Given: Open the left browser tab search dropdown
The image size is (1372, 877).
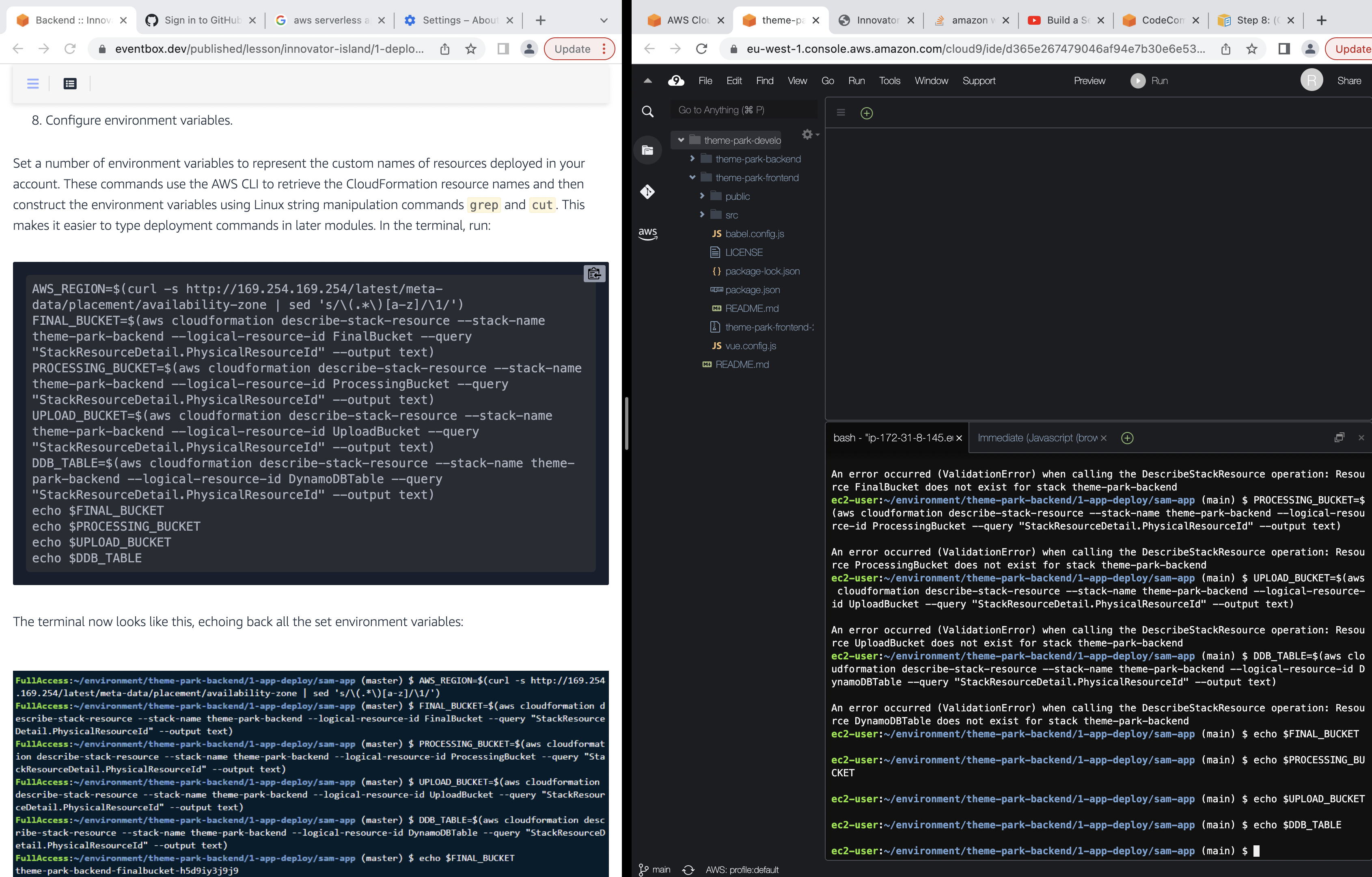Looking at the screenshot, I should 603,21.
